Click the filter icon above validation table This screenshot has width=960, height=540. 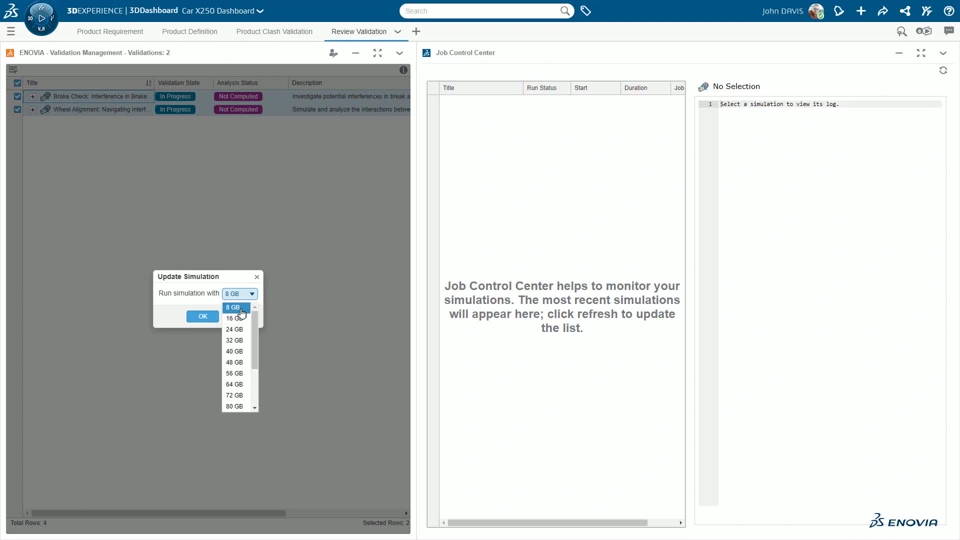13,70
